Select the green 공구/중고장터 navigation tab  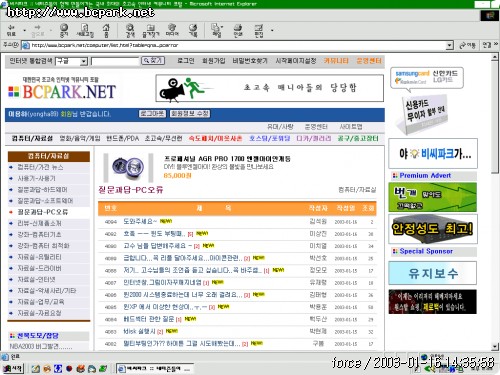point(358,138)
